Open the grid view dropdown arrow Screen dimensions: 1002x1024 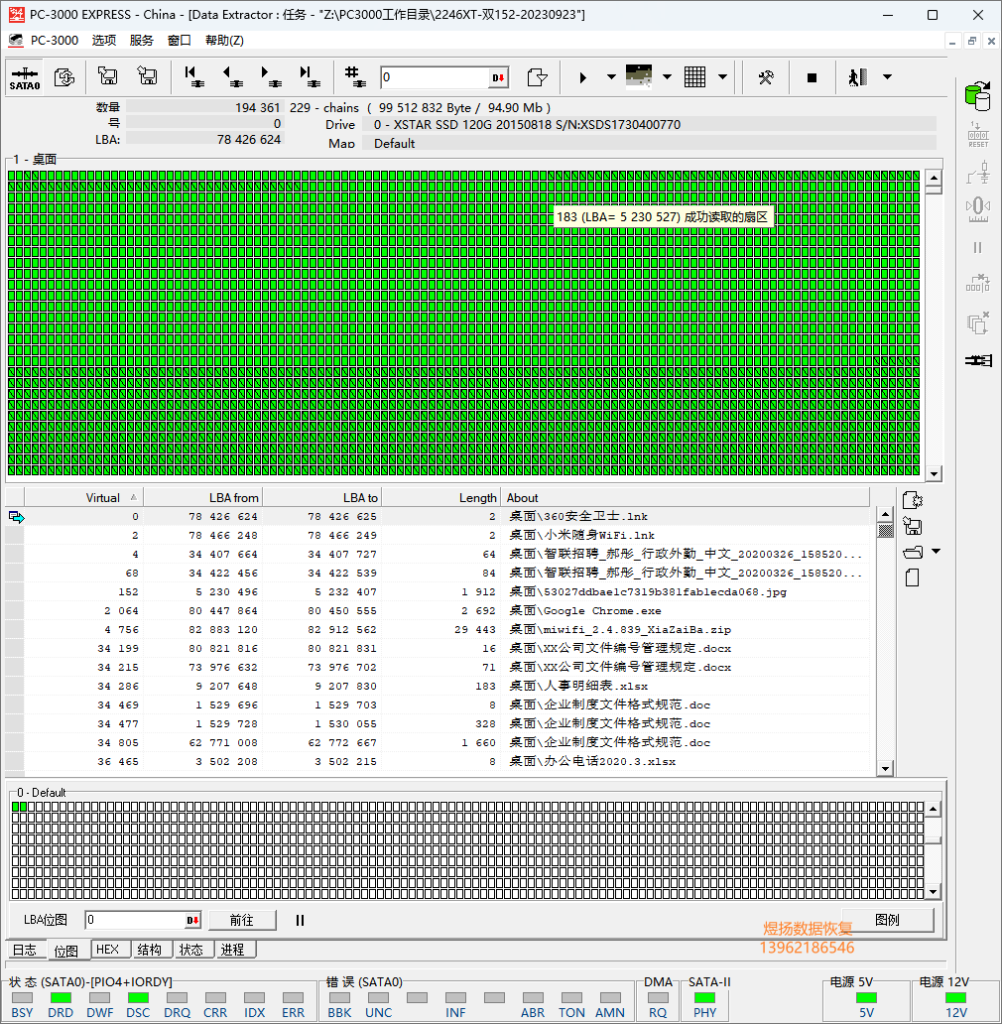722,77
